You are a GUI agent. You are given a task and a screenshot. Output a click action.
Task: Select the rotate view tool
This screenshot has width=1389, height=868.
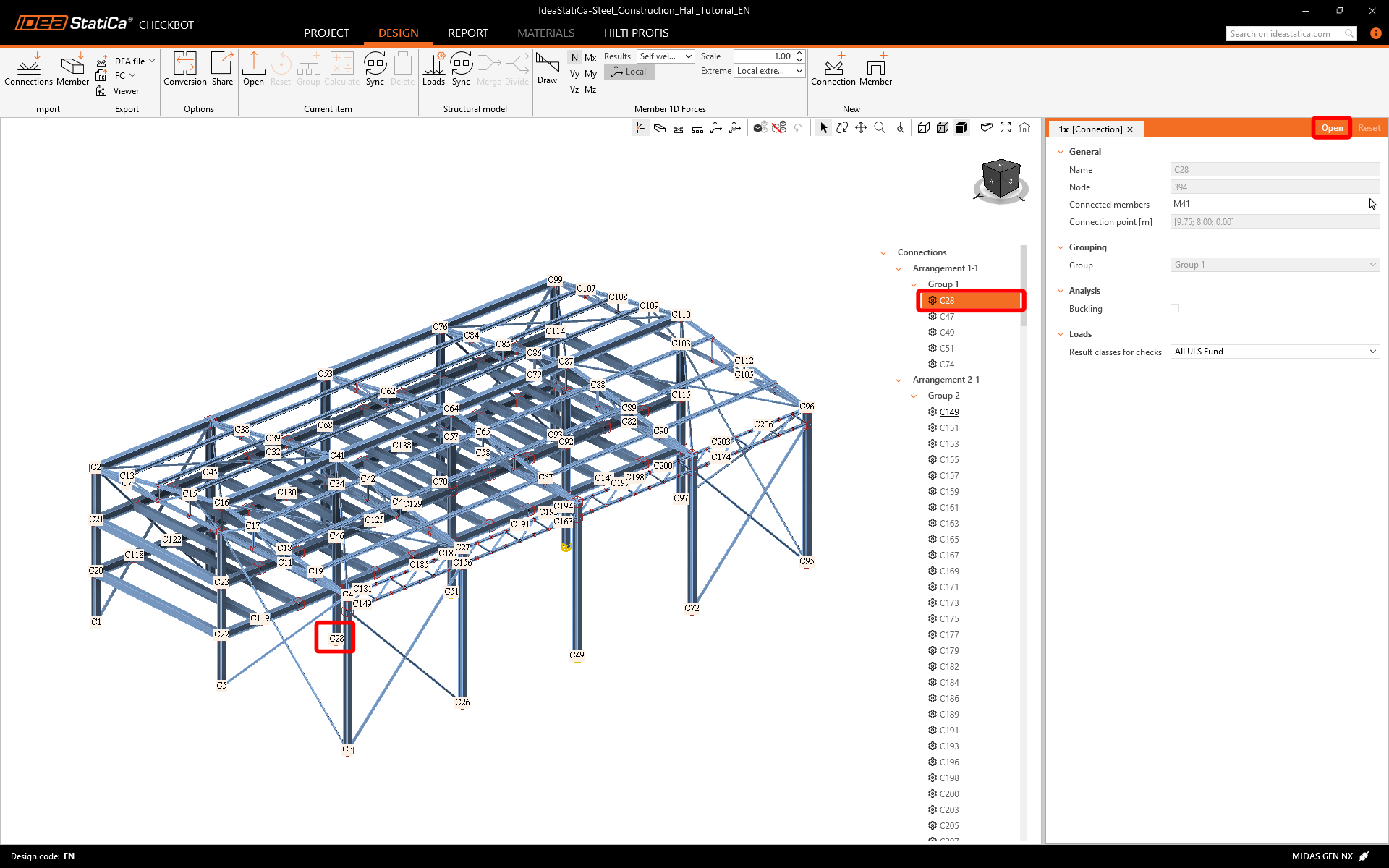842,128
